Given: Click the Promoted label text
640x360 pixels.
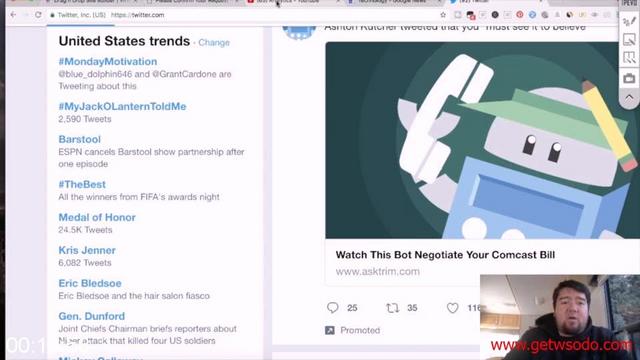Looking at the screenshot, I should click(x=360, y=330).
